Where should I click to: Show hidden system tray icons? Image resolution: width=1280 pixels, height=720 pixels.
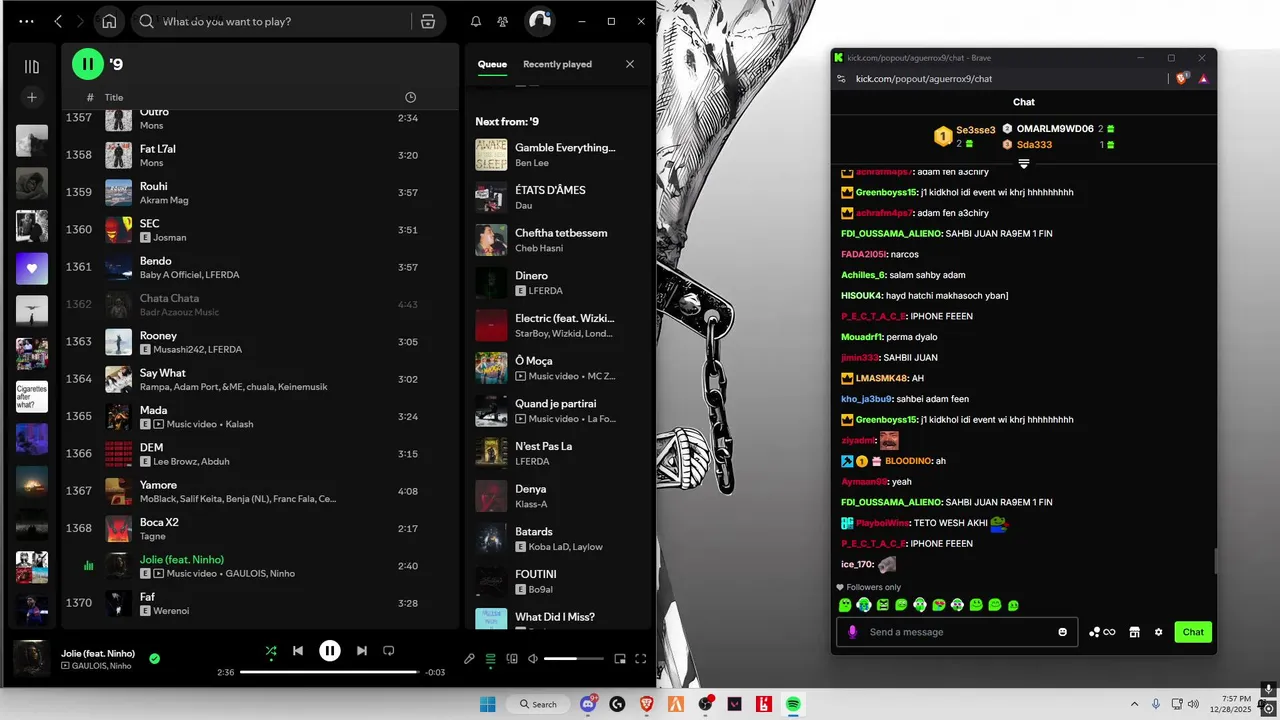tap(1134, 704)
